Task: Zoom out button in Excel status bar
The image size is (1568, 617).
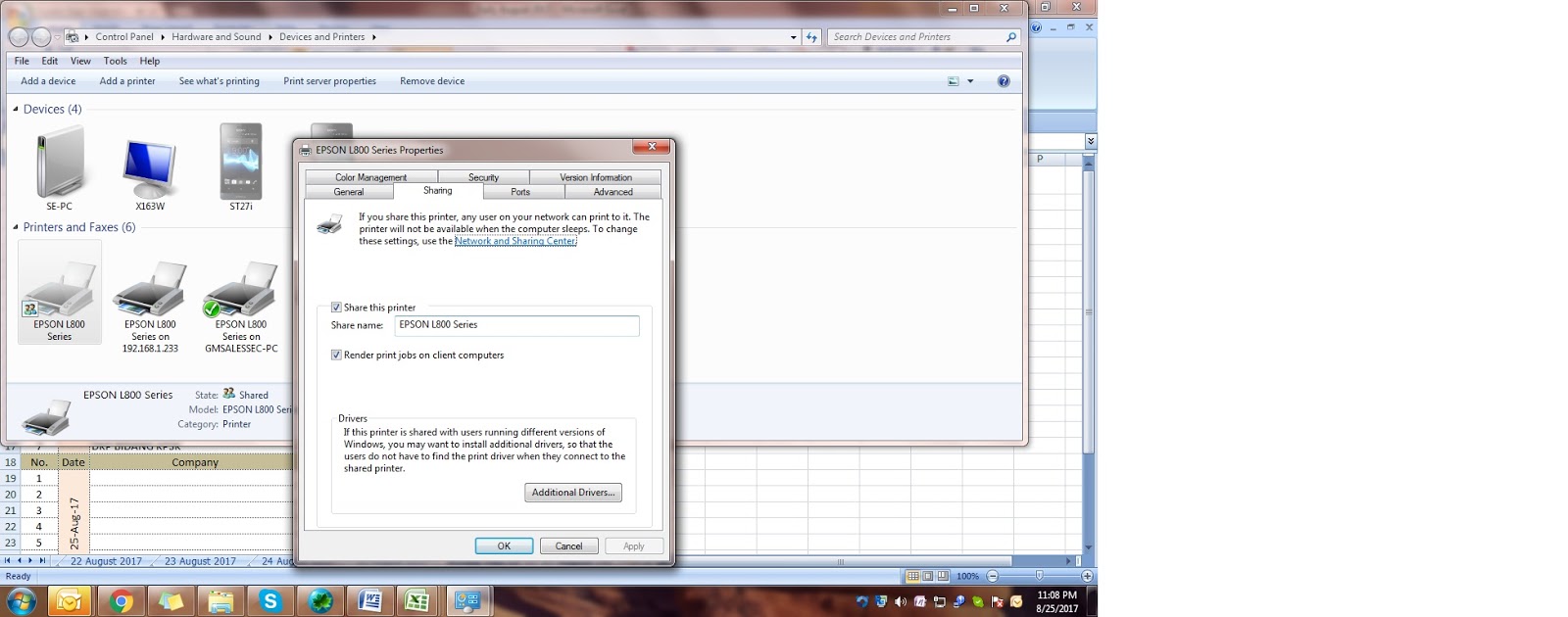Action: 993,576
